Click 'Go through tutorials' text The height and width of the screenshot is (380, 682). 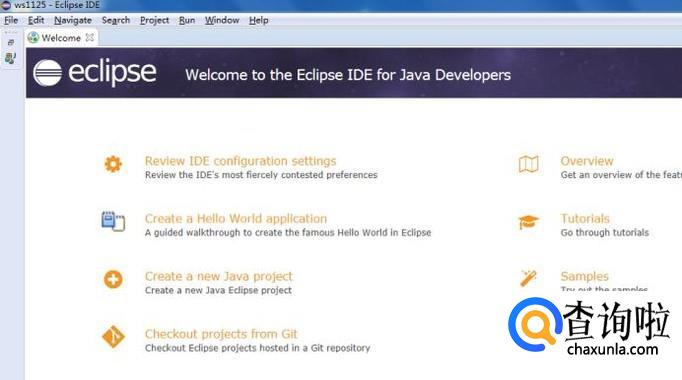(x=605, y=233)
